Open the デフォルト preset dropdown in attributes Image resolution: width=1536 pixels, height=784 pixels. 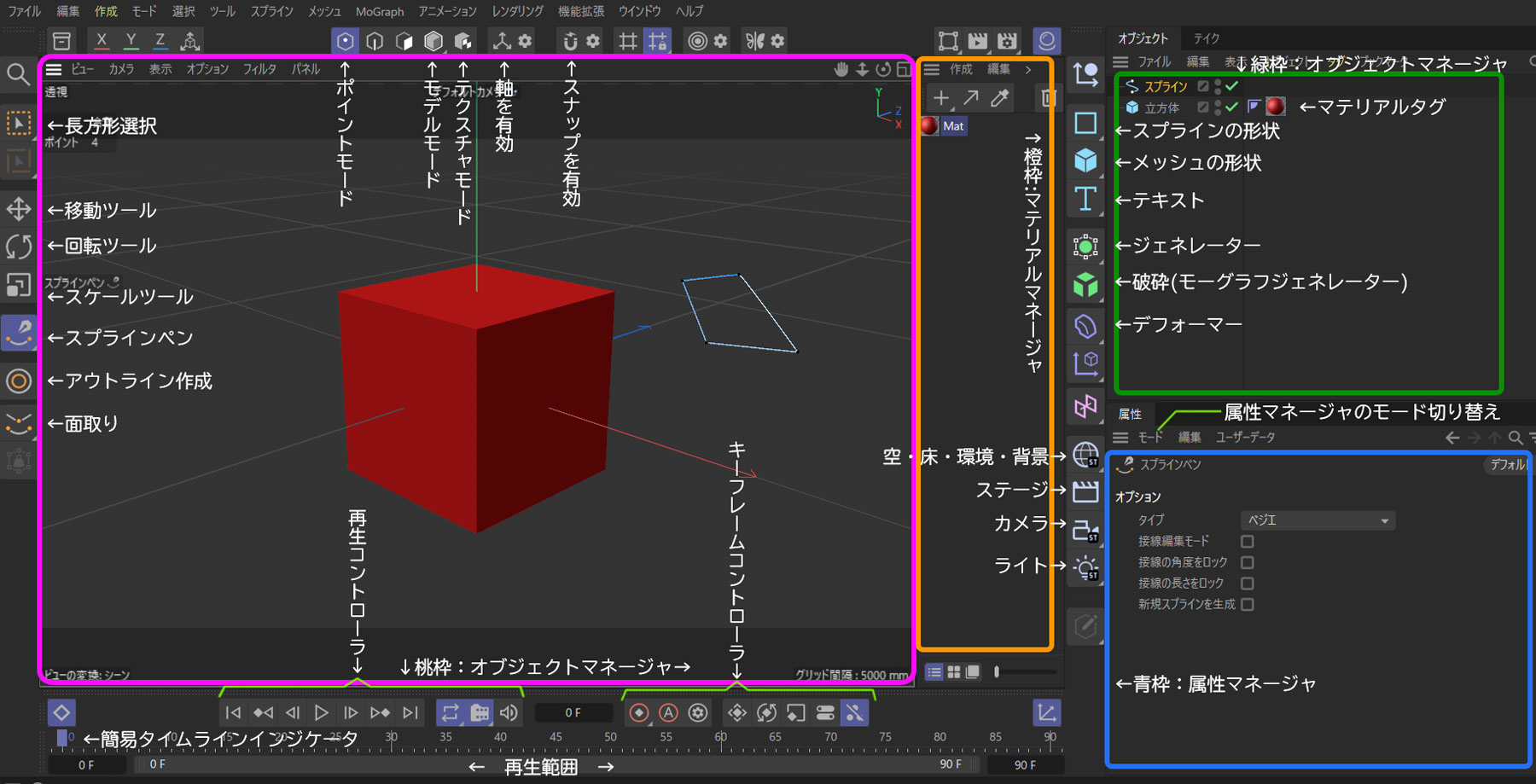(1506, 465)
